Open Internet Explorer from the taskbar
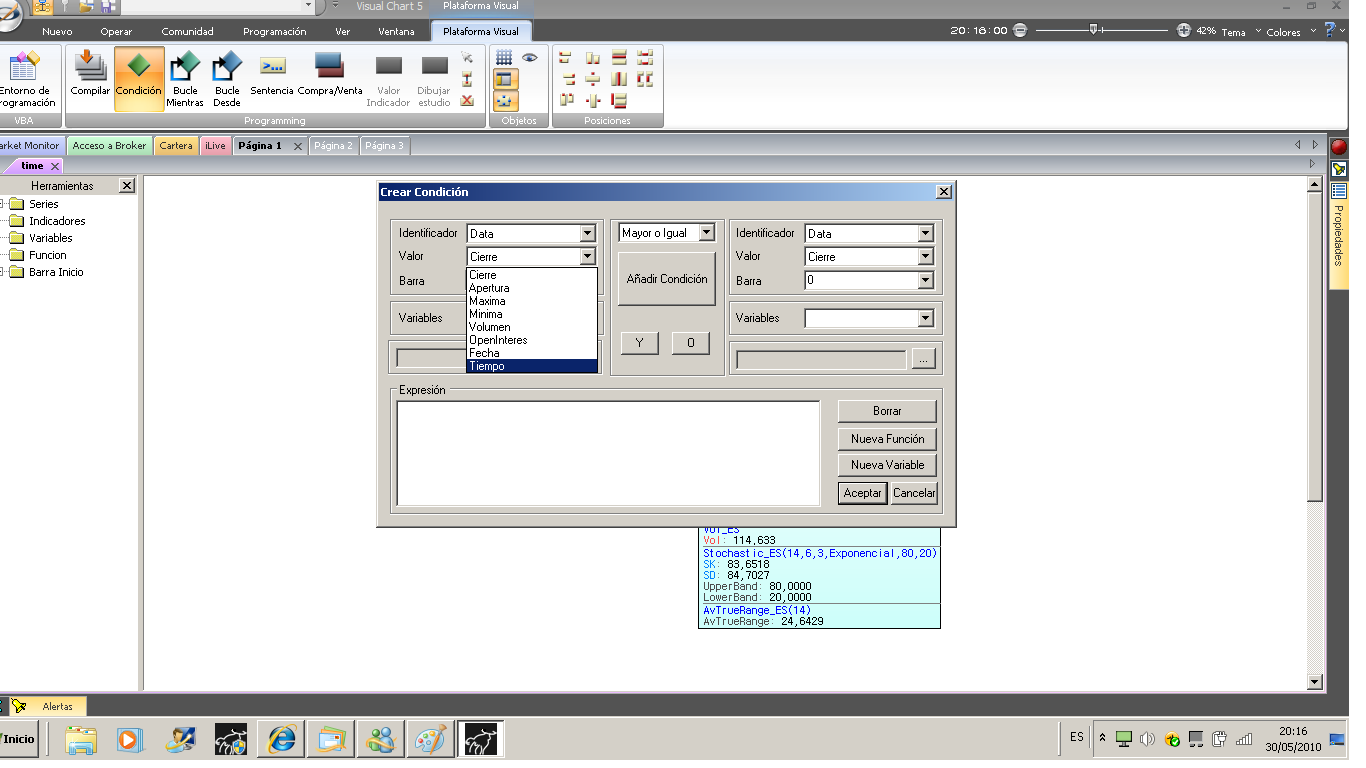This screenshot has height=768, width=1366. 281,740
